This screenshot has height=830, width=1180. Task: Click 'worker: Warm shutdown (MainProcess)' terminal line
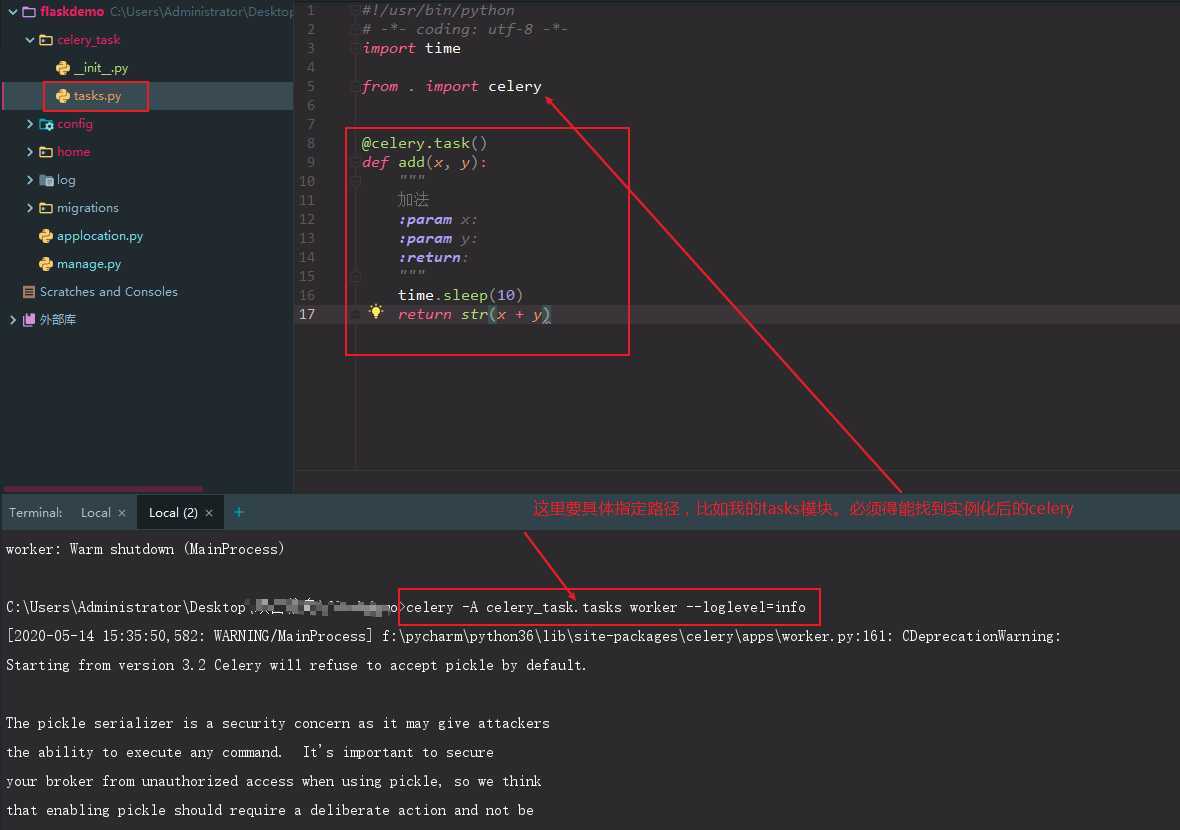pyautogui.click(x=145, y=549)
